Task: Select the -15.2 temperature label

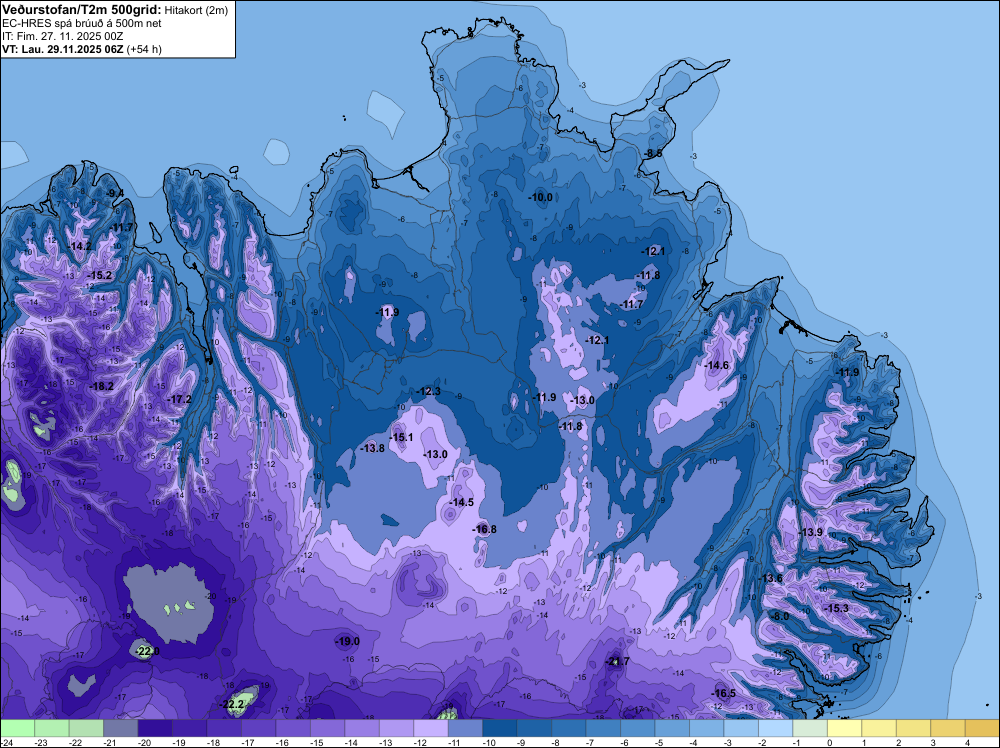Action: [x=99, y=275]
